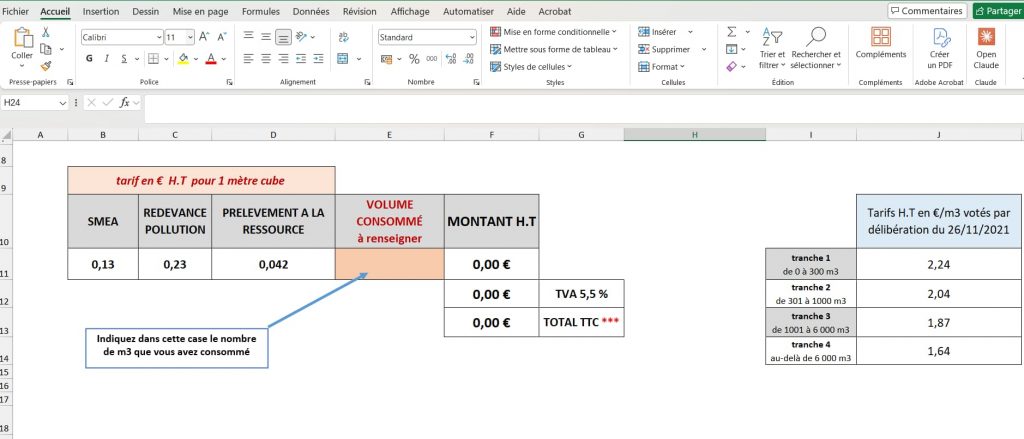The width and height of the screenshot is (1024, 439).
Task: Open the Calibri font name dropdown
Action: coord(159,36)
